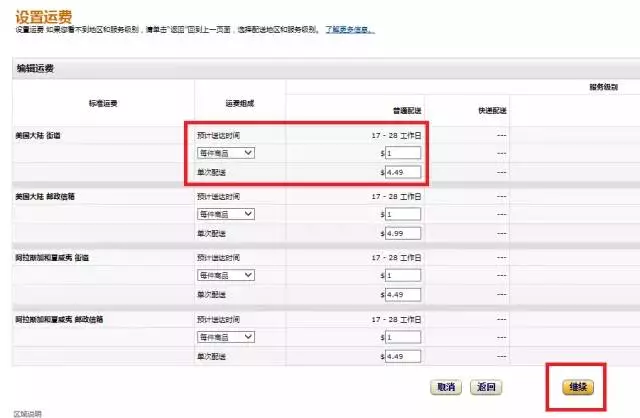Click 17 - 28 工作日 for 阿拉斯加和夏威夷 街道
640x418 pixels.
tap(396, 258)
